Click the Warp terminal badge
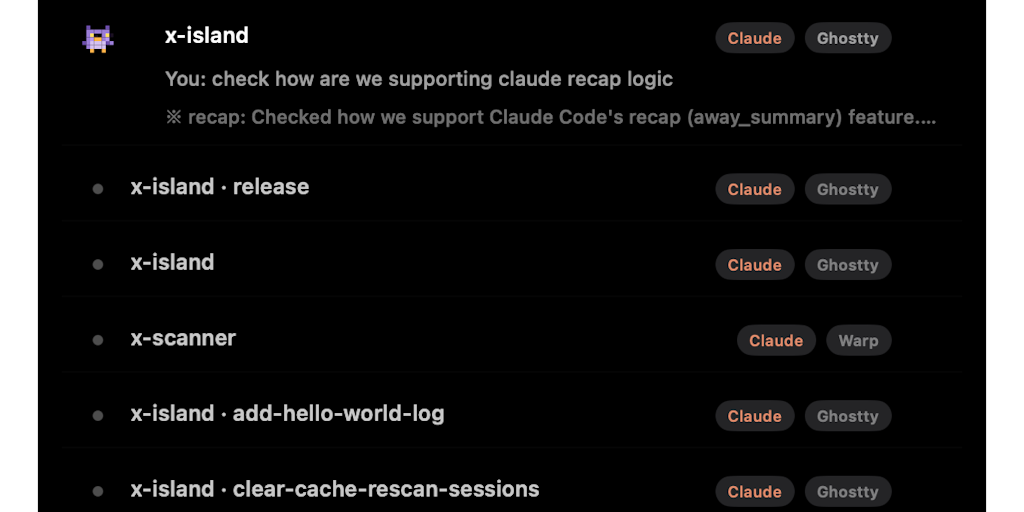Screen dimensions: 1024x512 (858, 340)
